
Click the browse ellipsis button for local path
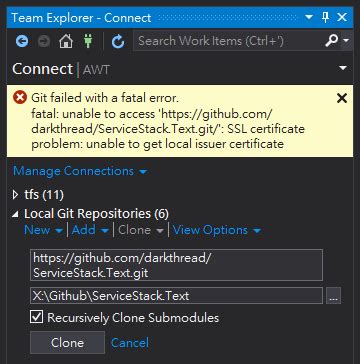pyautogui.click(x=333, y=296)
